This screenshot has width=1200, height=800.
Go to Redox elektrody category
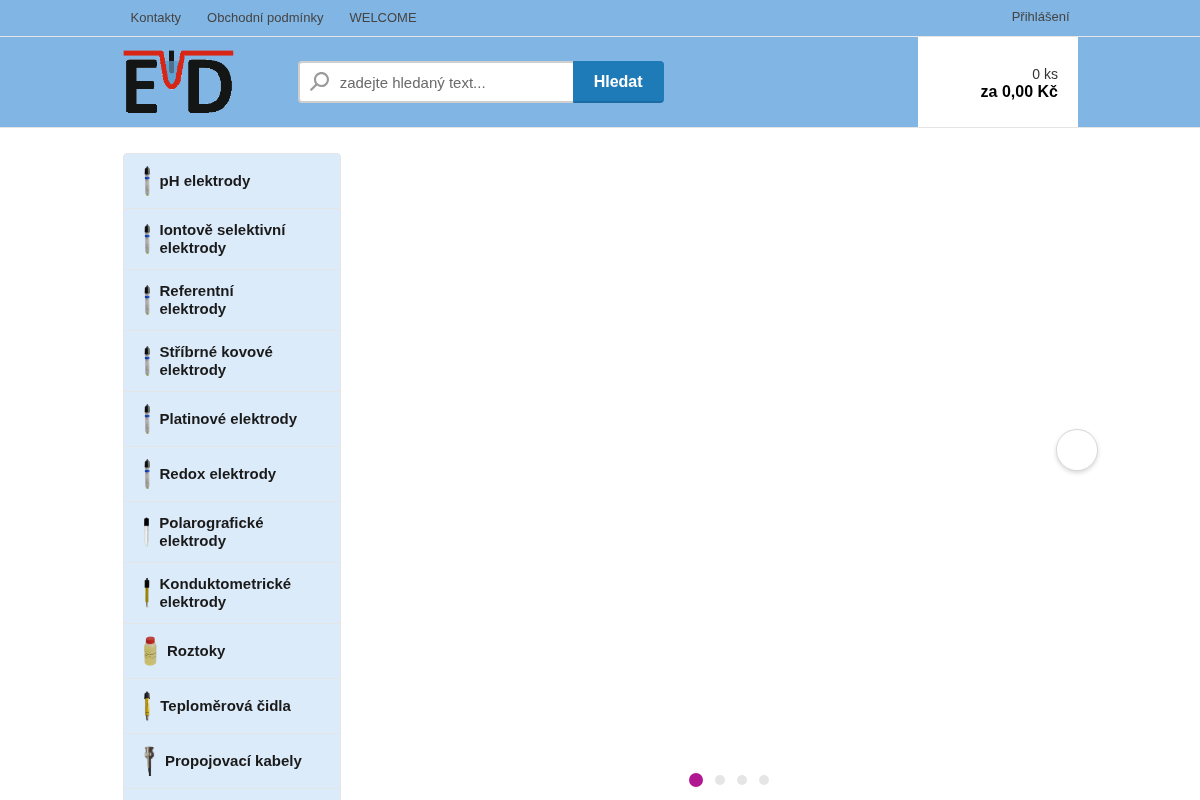click(232, 474)
